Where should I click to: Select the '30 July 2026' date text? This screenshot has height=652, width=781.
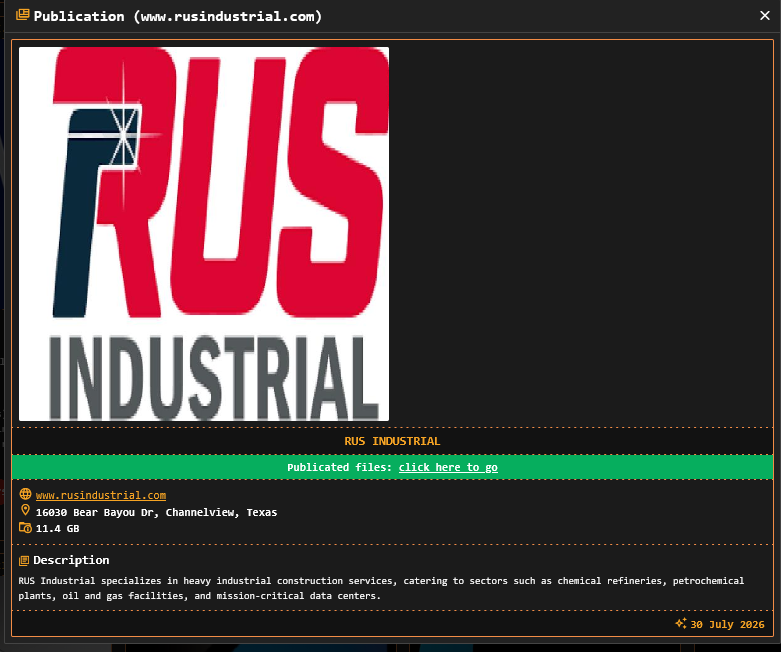[x=727, y=625]
